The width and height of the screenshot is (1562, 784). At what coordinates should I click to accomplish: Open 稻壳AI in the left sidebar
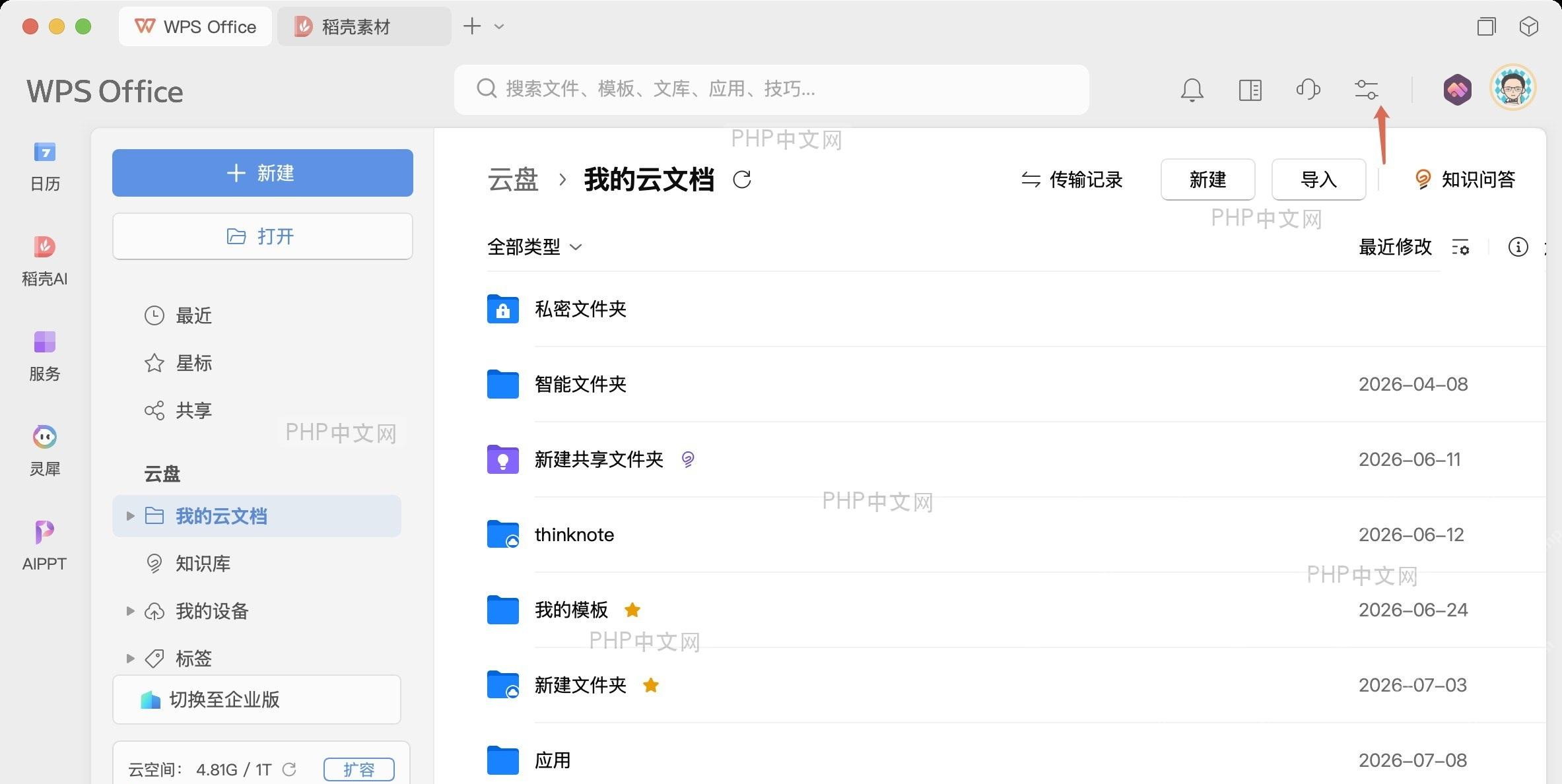coord(45,261)
